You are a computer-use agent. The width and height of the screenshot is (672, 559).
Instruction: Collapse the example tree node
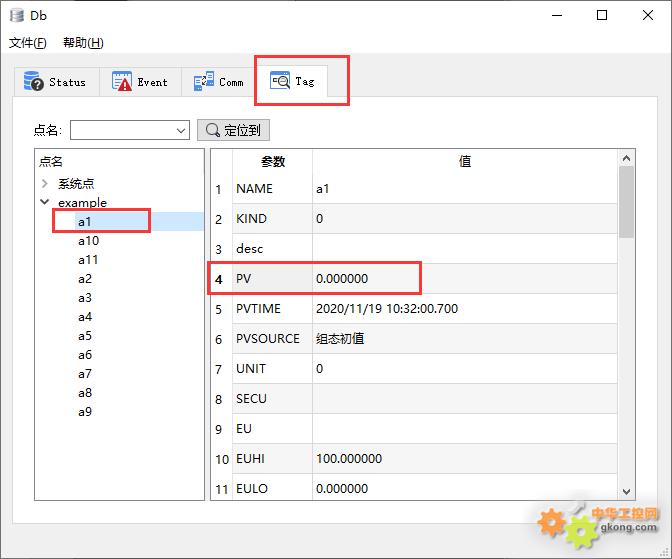(x=45, y=201)
